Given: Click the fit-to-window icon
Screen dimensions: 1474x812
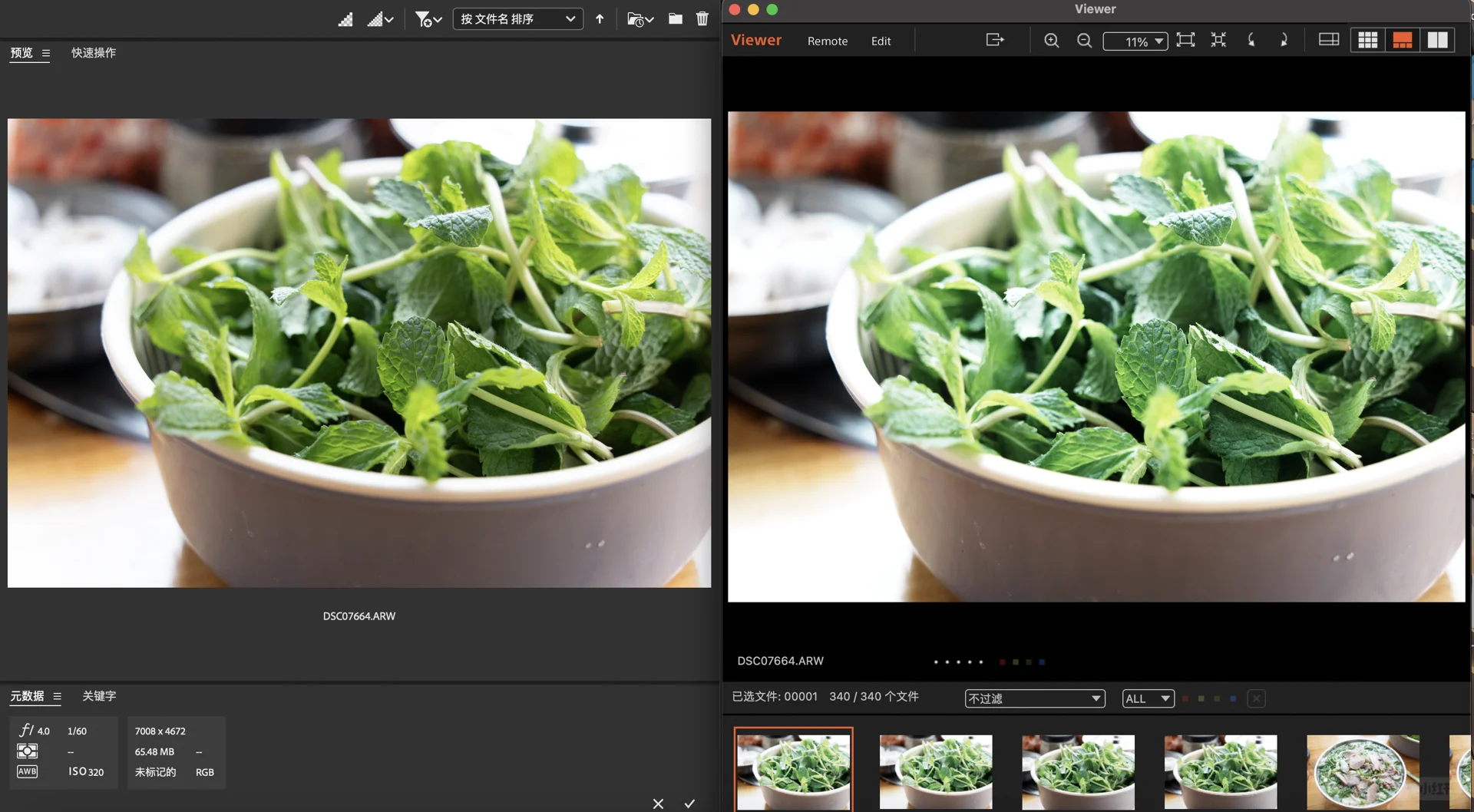Looking at the screenshot, I should point(1185,40).
